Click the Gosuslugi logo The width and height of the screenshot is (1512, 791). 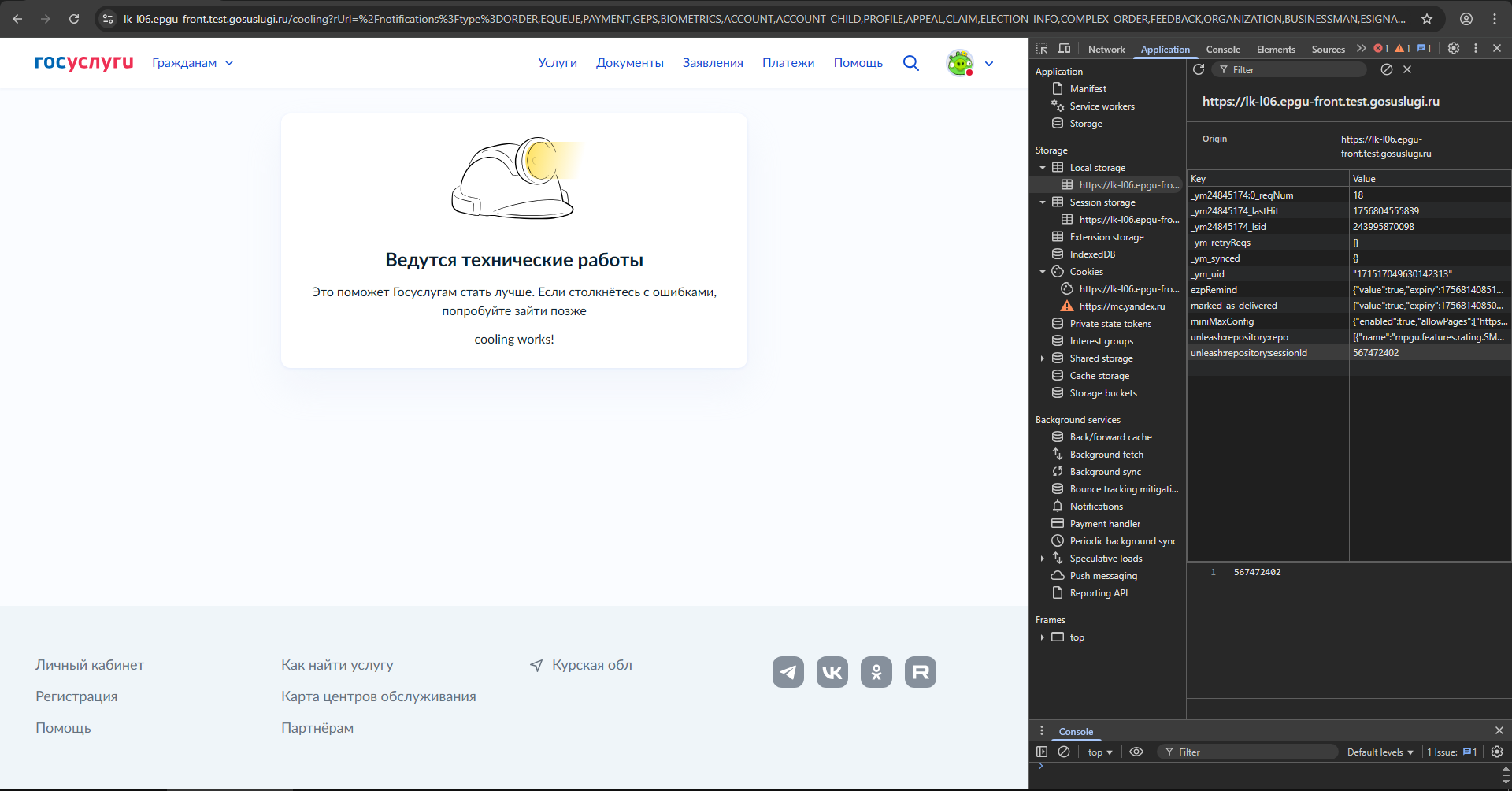pos(84,62)
